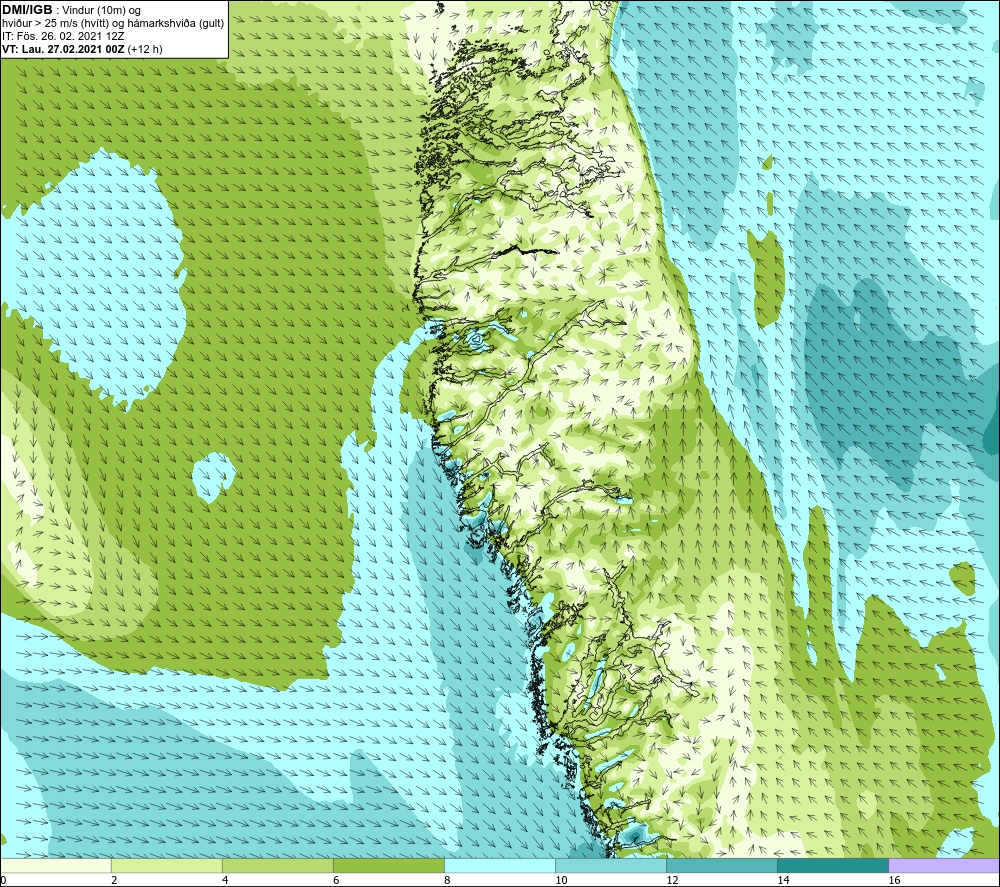Click the dark teal 14–16 m/s legend swatch
Image resolution: width=1000 pixels, height=887 pixels.
(x=832, y=865)
